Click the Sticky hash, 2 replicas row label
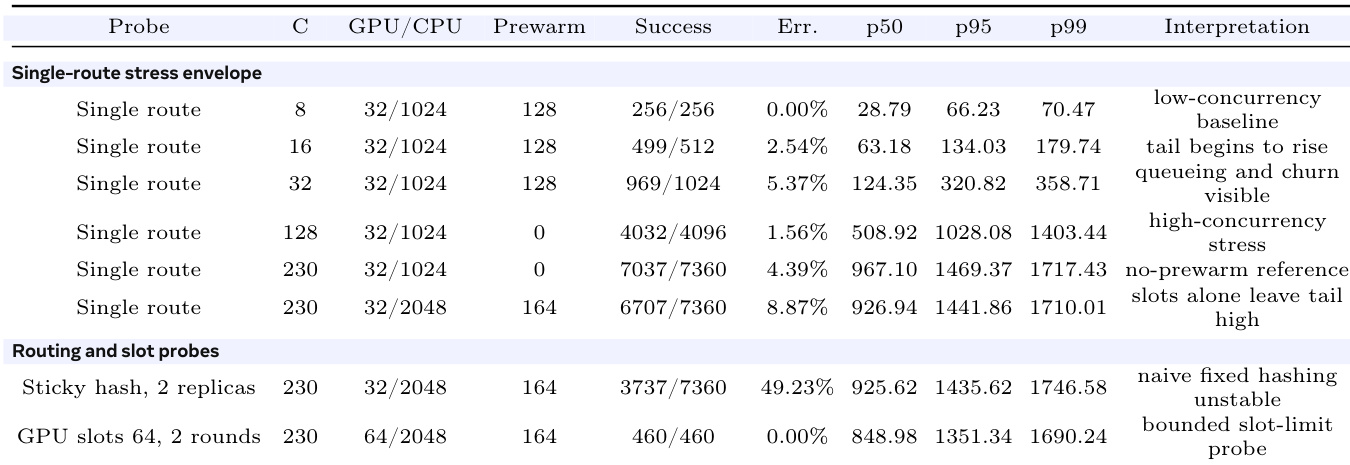The width and height of the screenshot is (1350, 465). 139,387
